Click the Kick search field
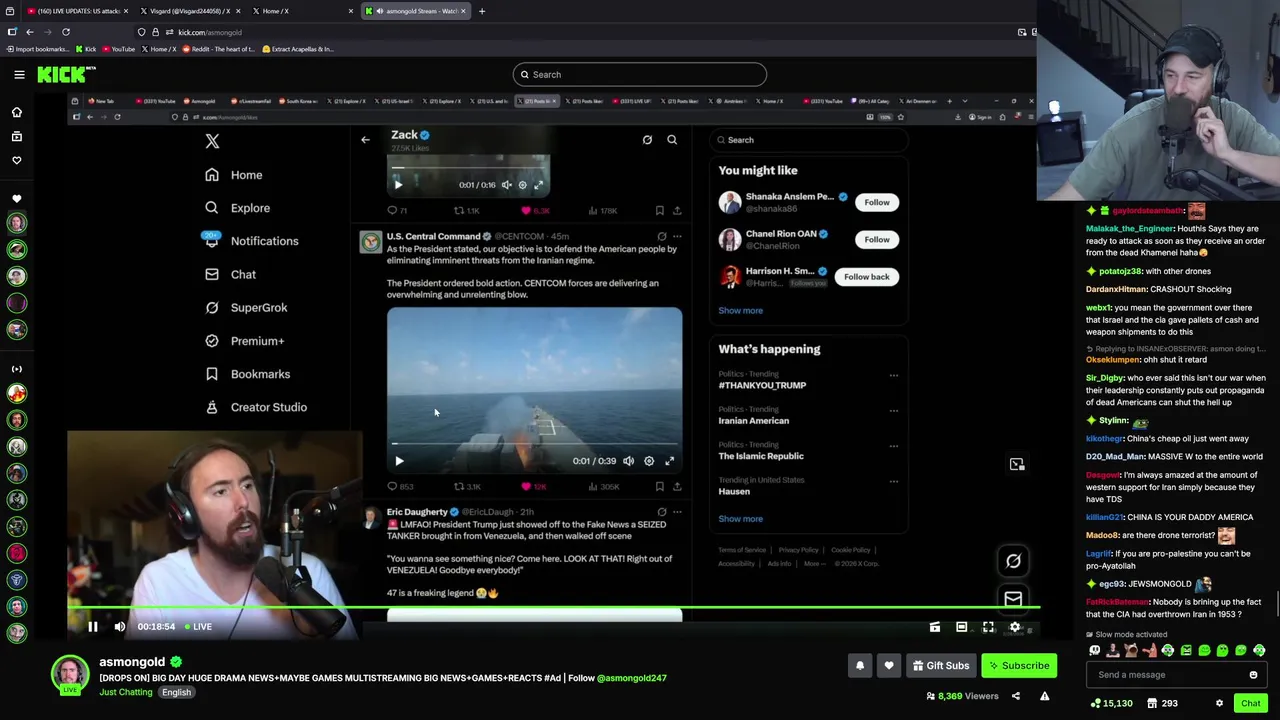 pos(640,74)
